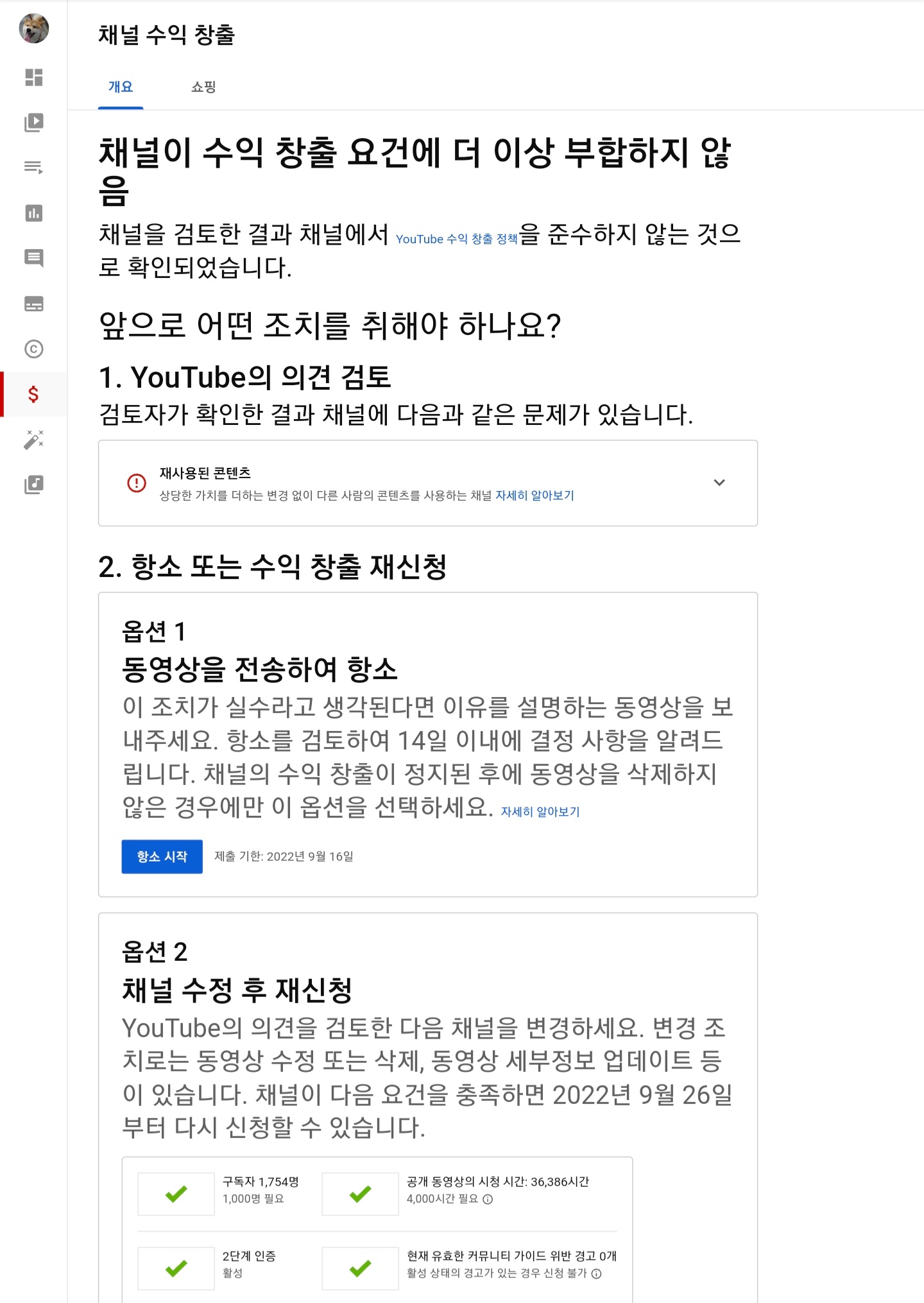
Task: Click green checkmark beside 커뮤니티 가이드 위반 경고
Action: [361, 1268]
